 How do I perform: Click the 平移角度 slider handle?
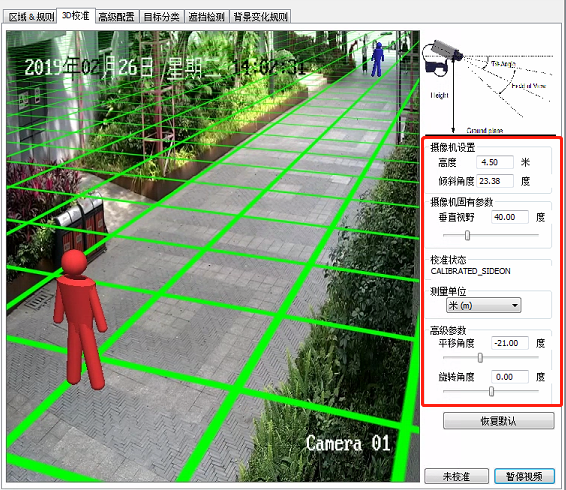tap(480, 357)
